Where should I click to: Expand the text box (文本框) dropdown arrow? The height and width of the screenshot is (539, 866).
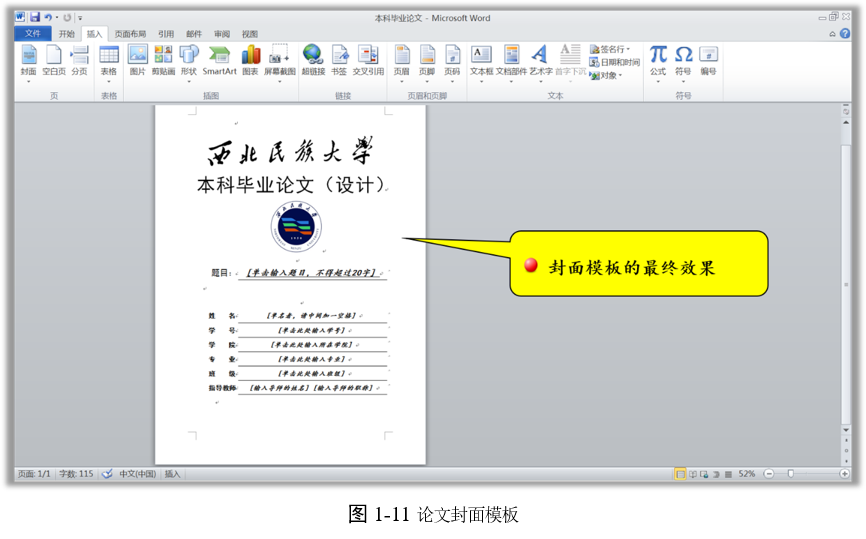tap(481, 81)
